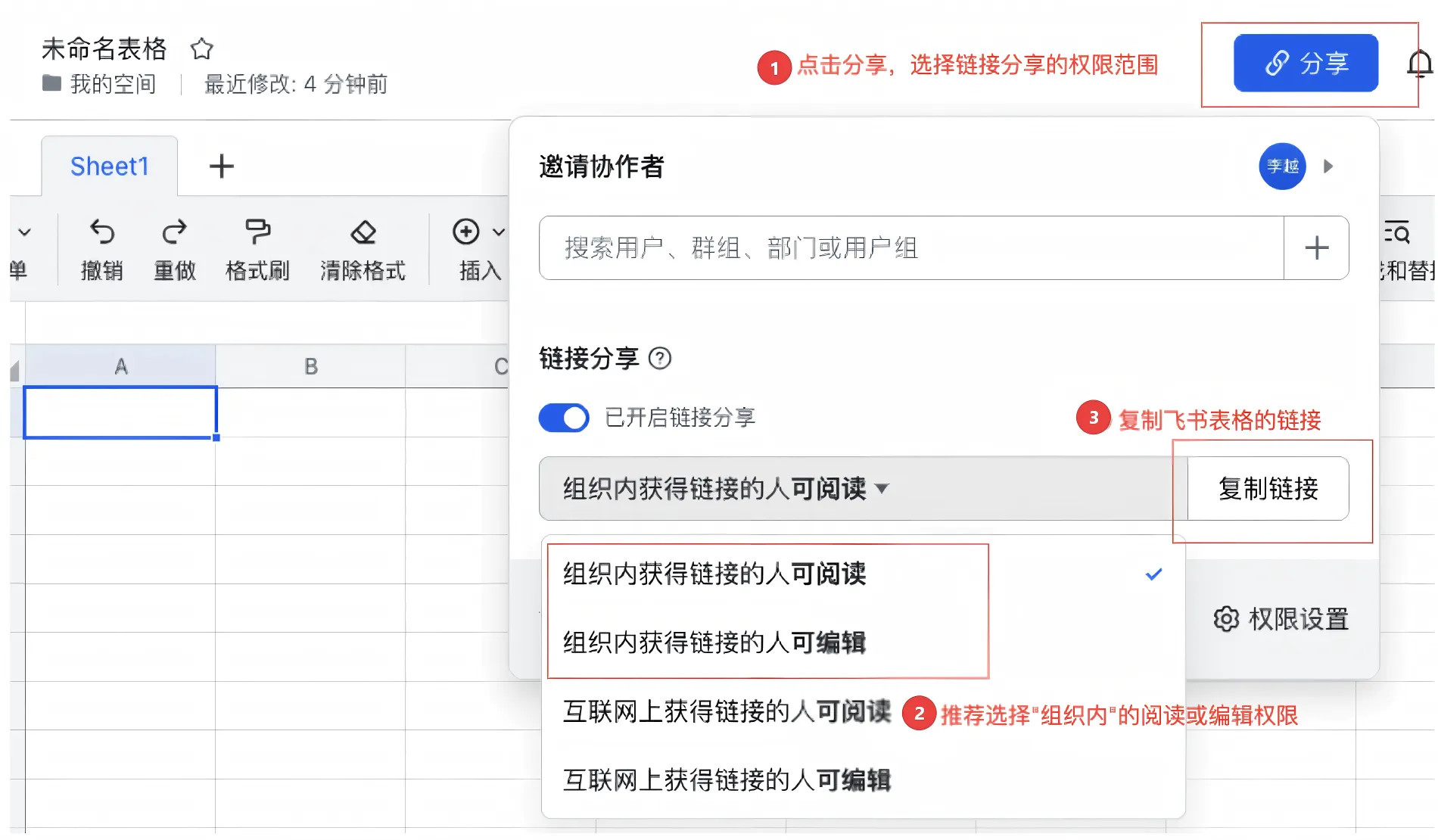Click the clear formatting eraser icon
1438x840 pixels.
[363, 232]
